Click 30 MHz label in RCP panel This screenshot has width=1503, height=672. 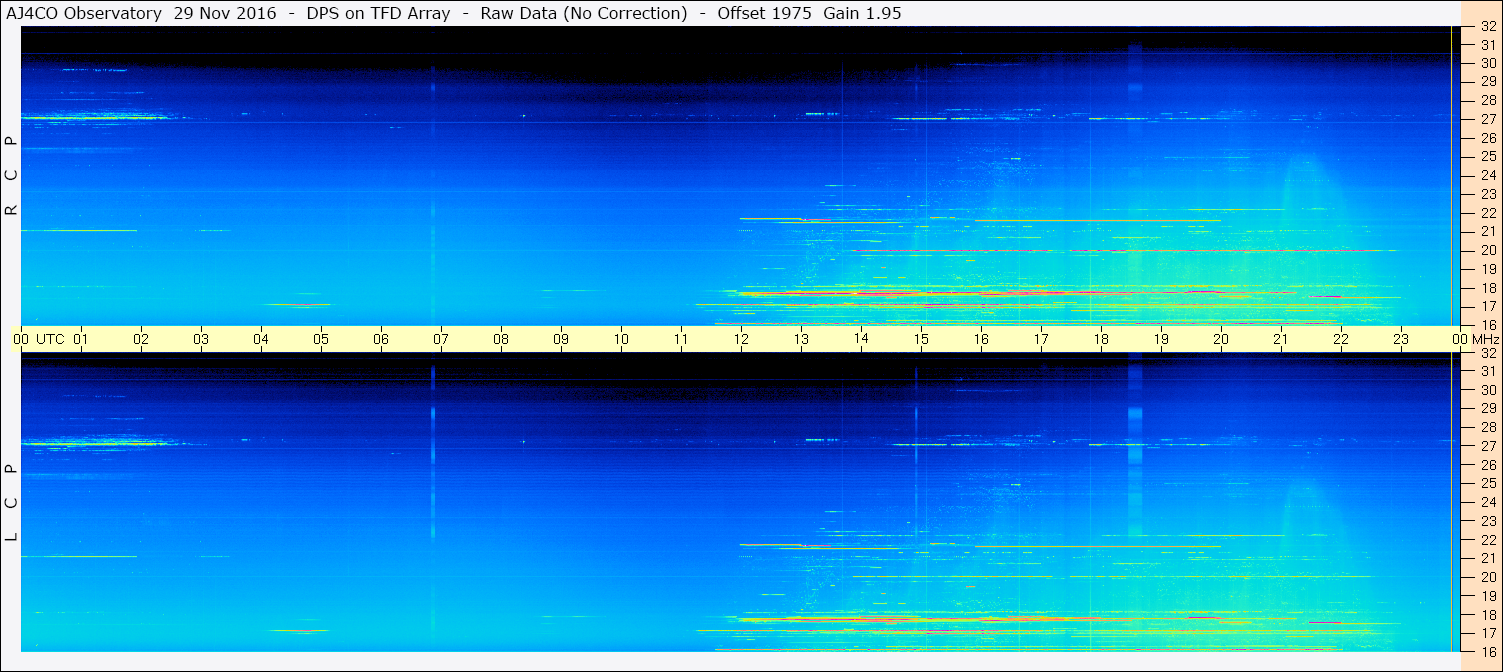coord(1487,63)
